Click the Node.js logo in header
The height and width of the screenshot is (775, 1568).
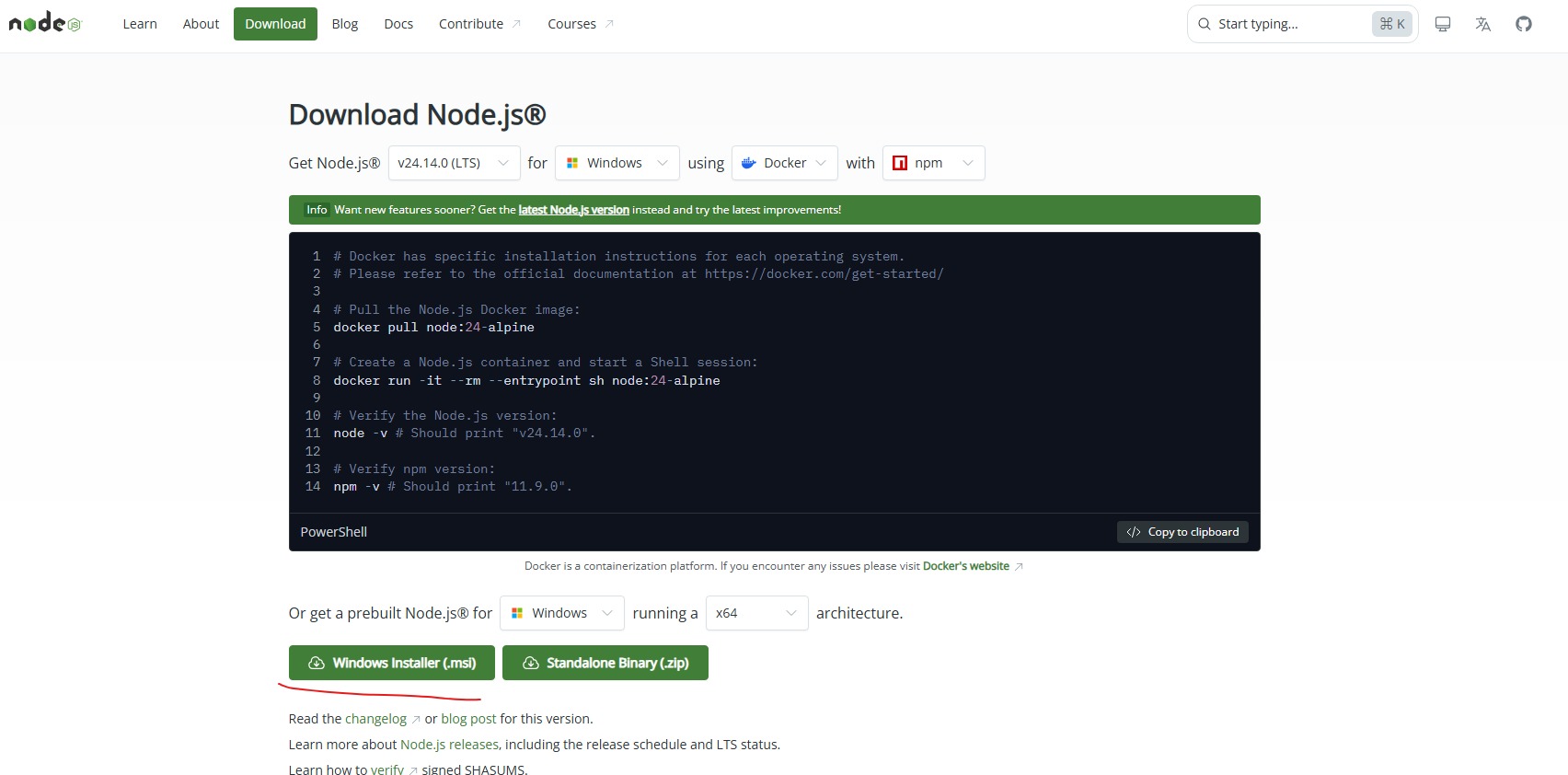pos(45,24)
